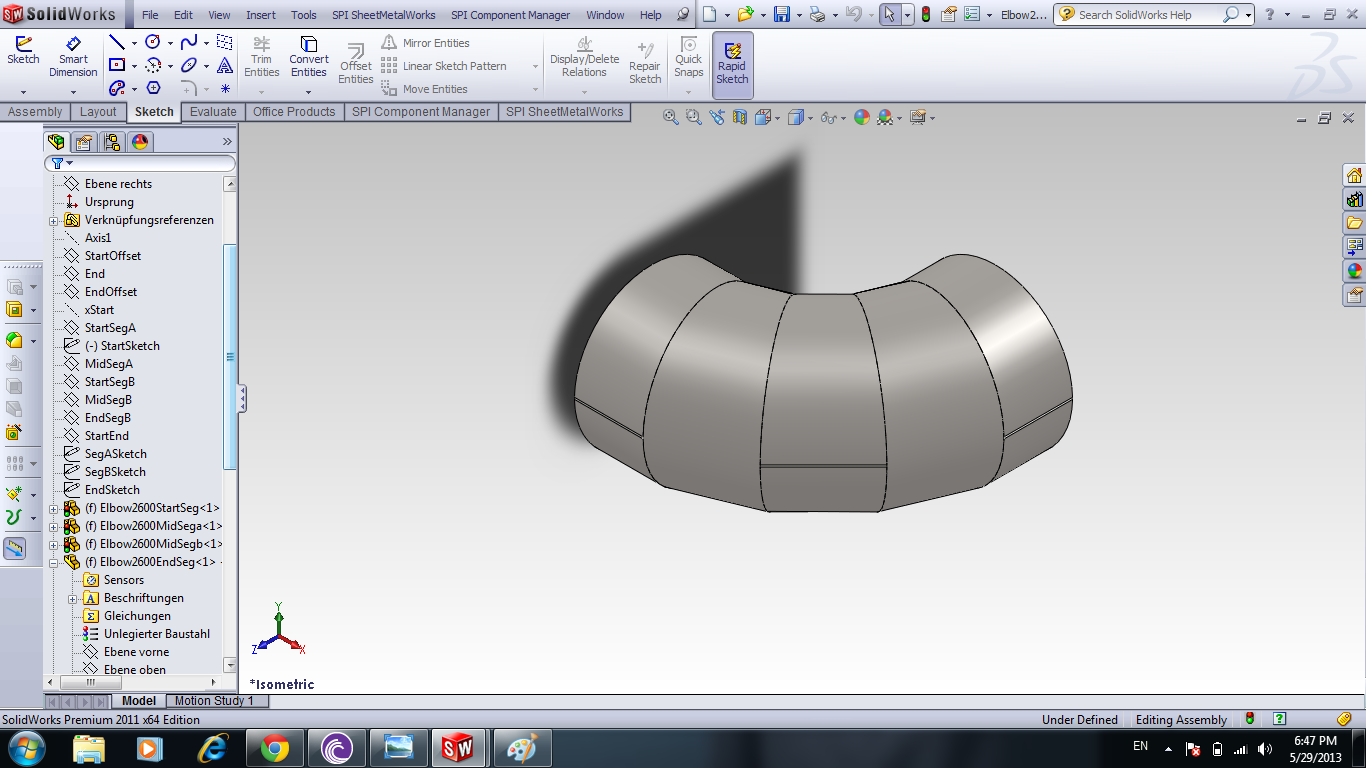Open the PropertyManager panel tab
1366x768 pixels.
point(84,142)
